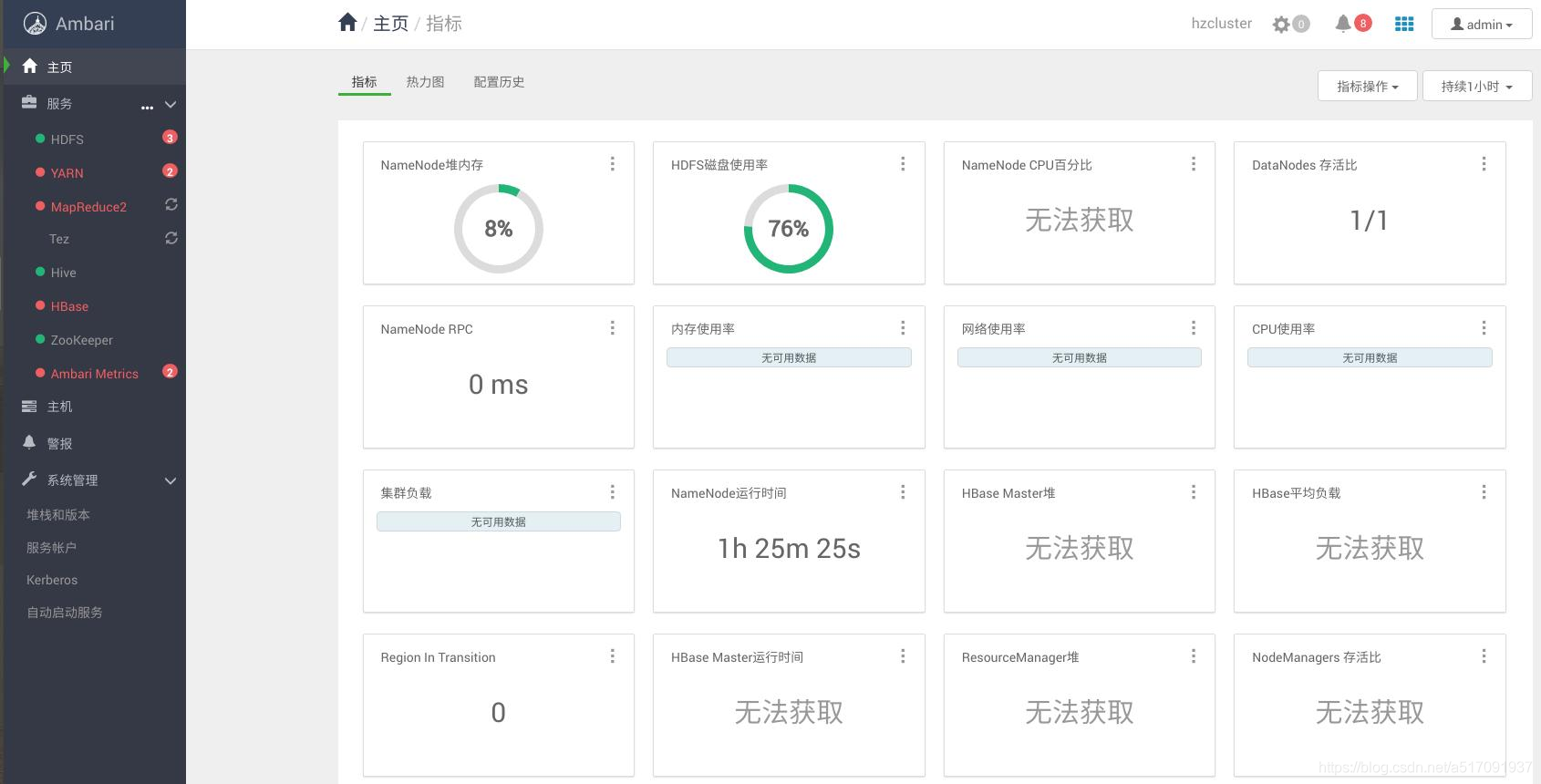Viewport: 1541px width, 784px height.
Task: Open NameNode运行时间 widget kebab menu
Action: (903, 492)
